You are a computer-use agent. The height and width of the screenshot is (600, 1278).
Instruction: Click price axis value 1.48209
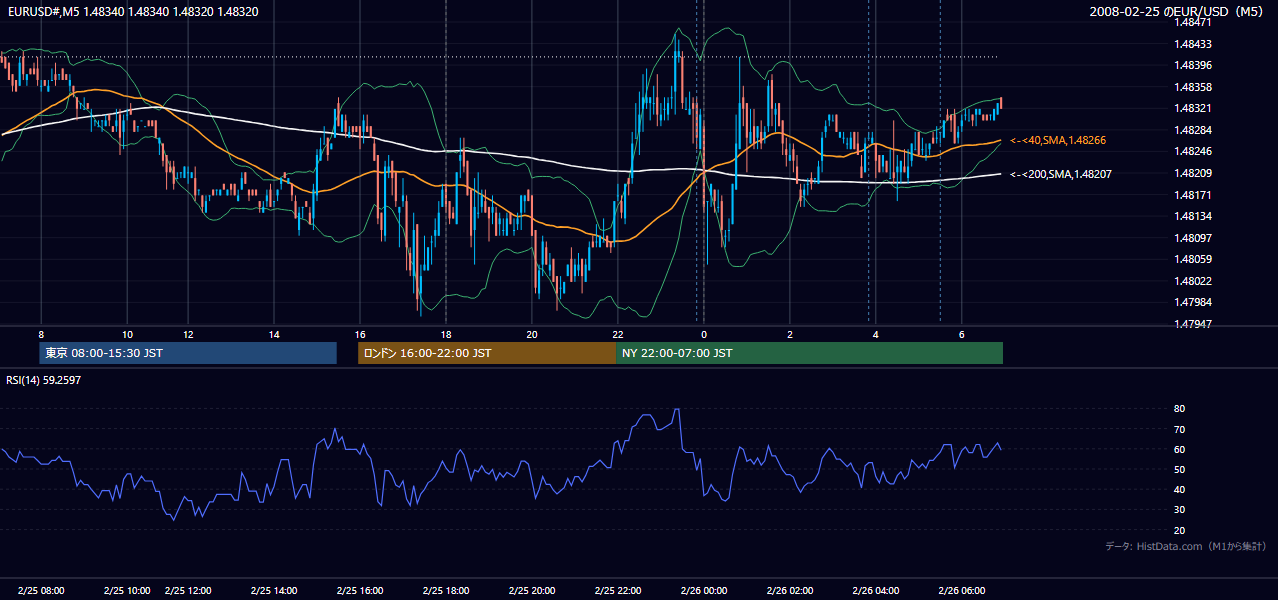coord(1193,173)
